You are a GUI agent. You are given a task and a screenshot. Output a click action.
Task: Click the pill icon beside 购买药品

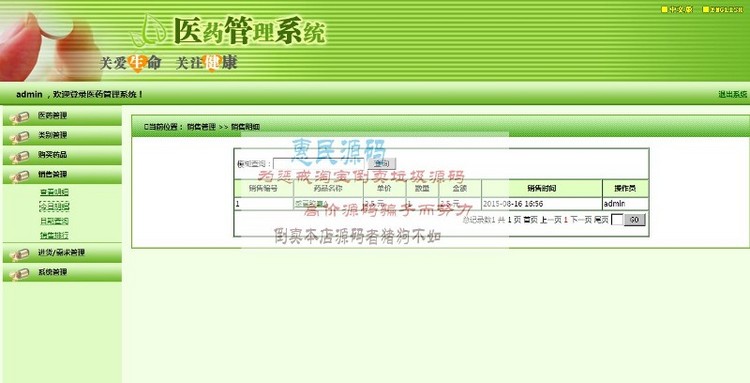click(20, 156)
